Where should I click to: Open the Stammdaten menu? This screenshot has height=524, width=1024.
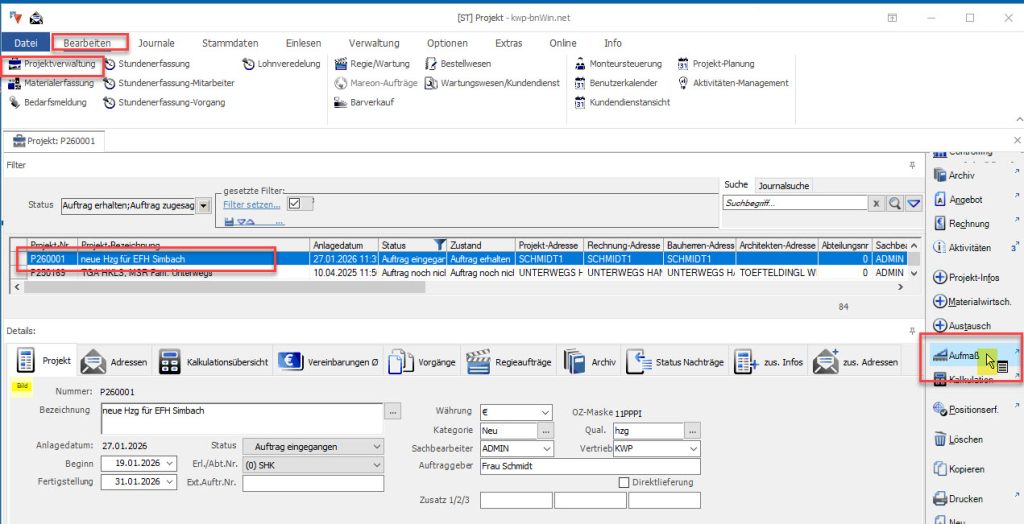[x=230, y=43]
